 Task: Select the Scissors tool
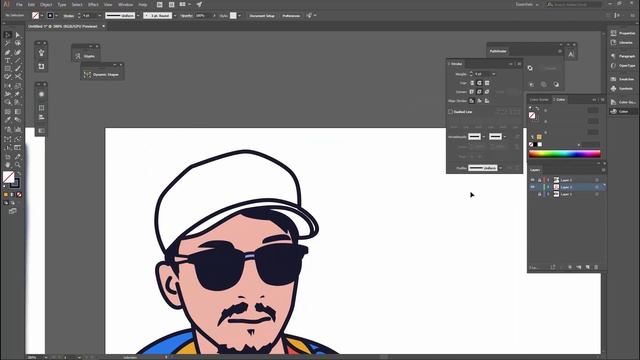tap(18, 77)
